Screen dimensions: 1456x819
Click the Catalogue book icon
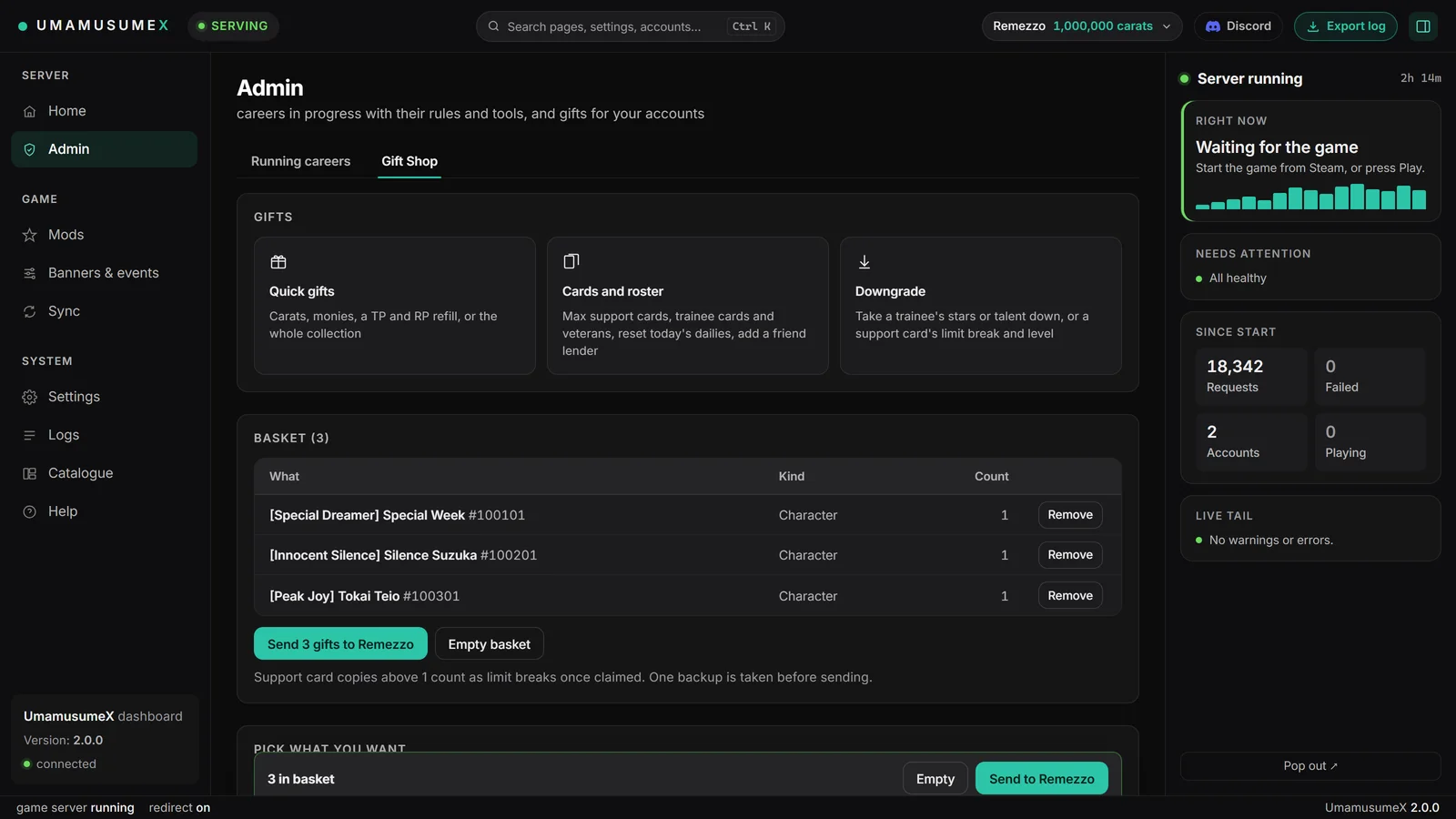click(29, 473)
